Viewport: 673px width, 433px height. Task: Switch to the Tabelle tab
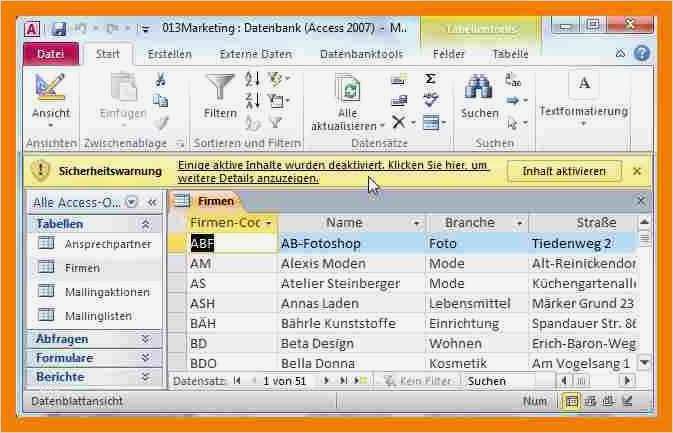(510, 54)
